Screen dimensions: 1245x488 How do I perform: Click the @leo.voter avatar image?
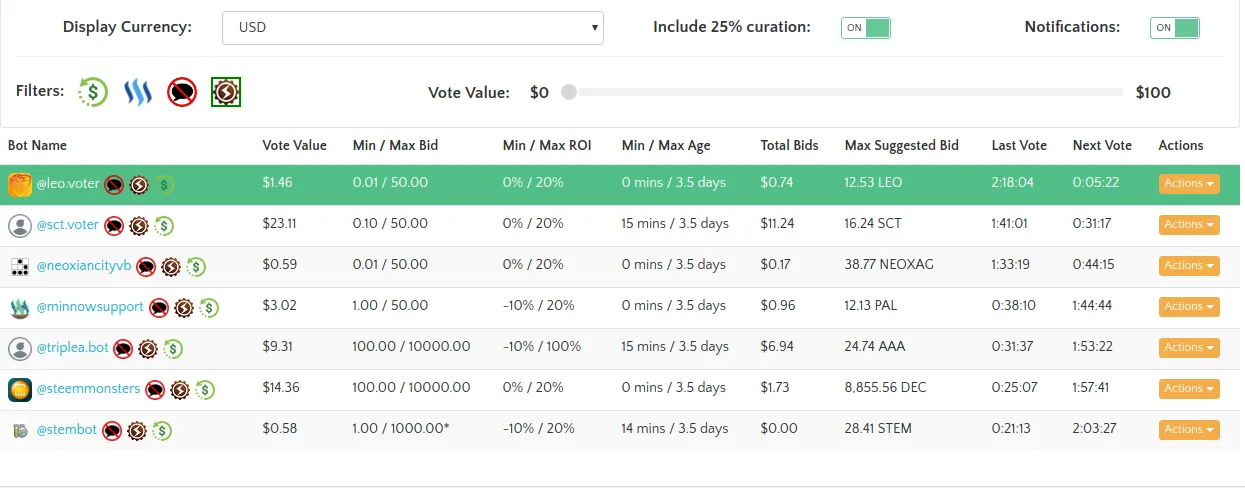tap(20, 184)
